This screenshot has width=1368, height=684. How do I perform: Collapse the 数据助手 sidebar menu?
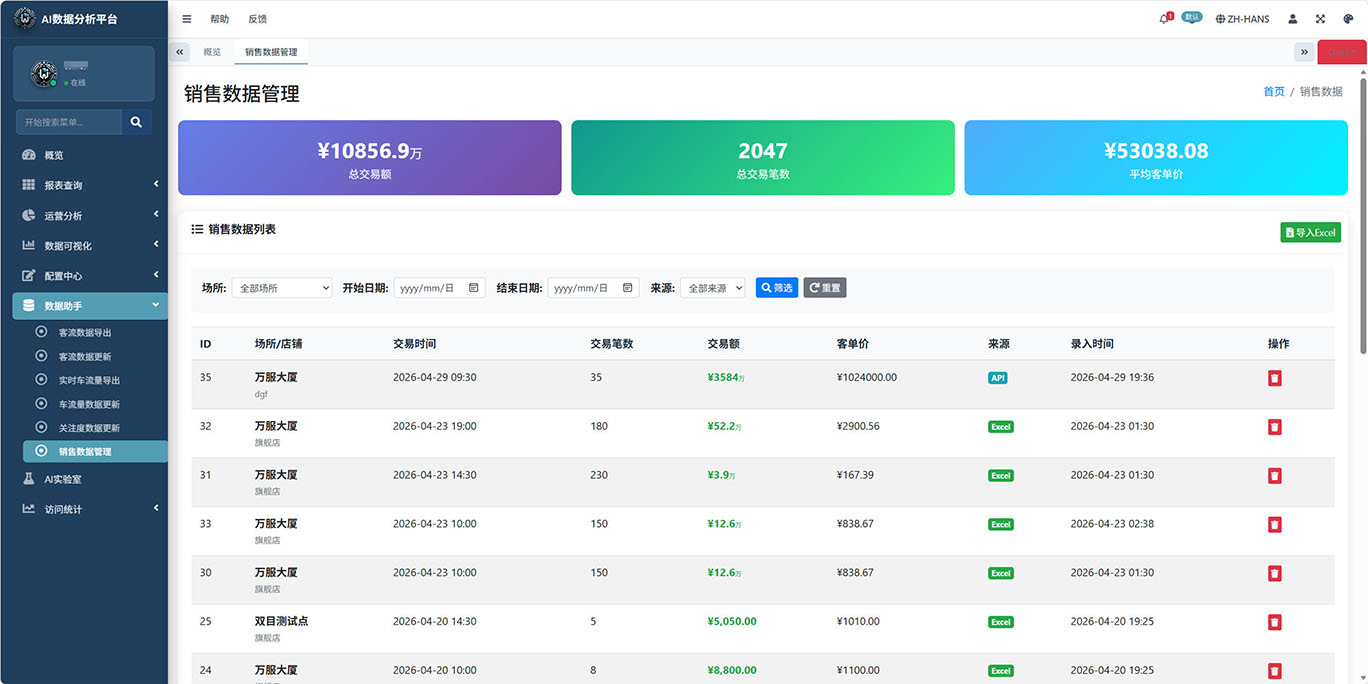tap(90, 306)
